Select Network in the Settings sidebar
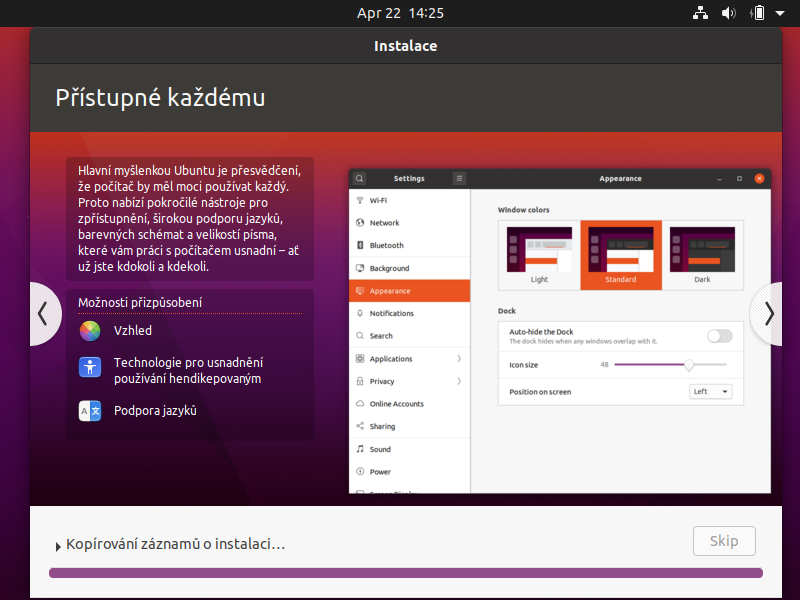 [x=410, y=223]
